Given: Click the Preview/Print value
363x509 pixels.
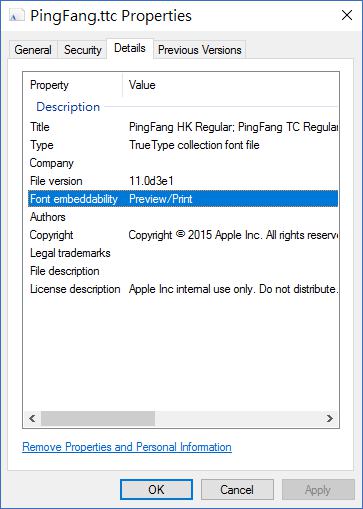Looking at the screenshot, I should 161,199.
